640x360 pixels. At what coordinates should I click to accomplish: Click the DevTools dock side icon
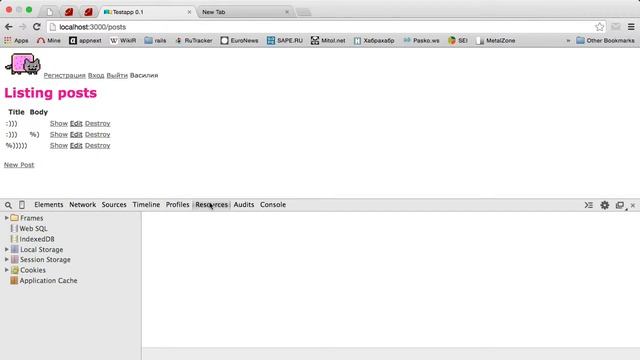coord(620,205)
